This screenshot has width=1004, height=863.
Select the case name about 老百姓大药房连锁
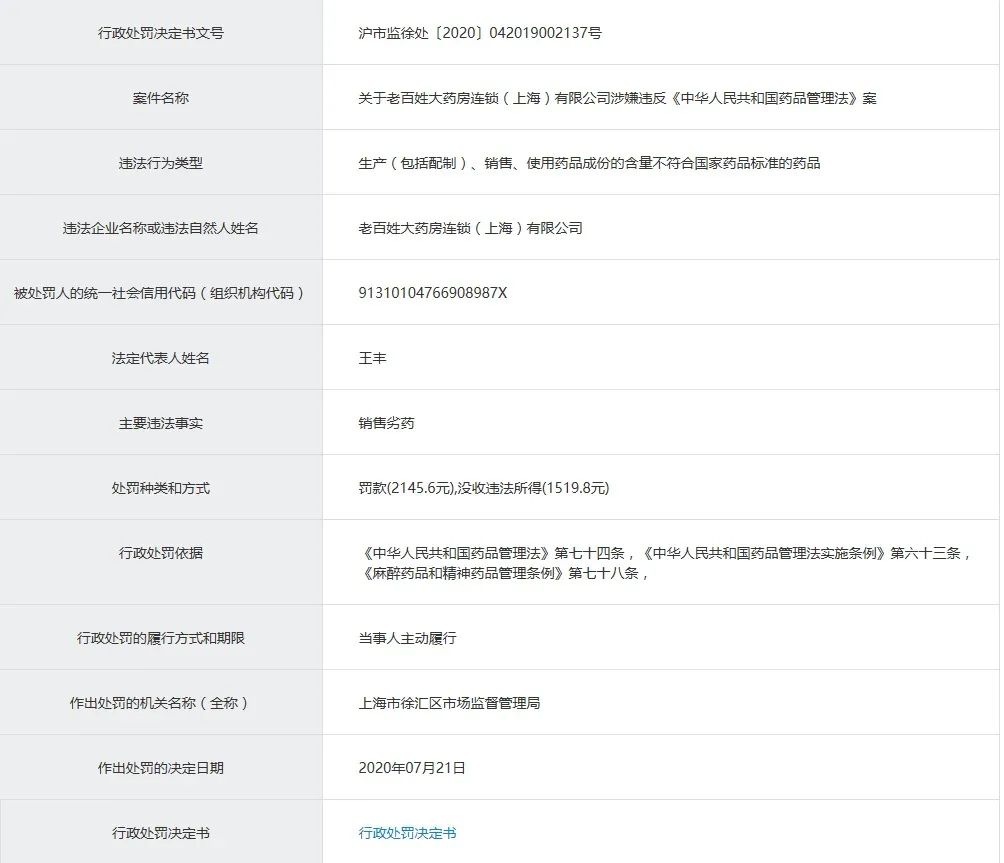pos(610,98)
